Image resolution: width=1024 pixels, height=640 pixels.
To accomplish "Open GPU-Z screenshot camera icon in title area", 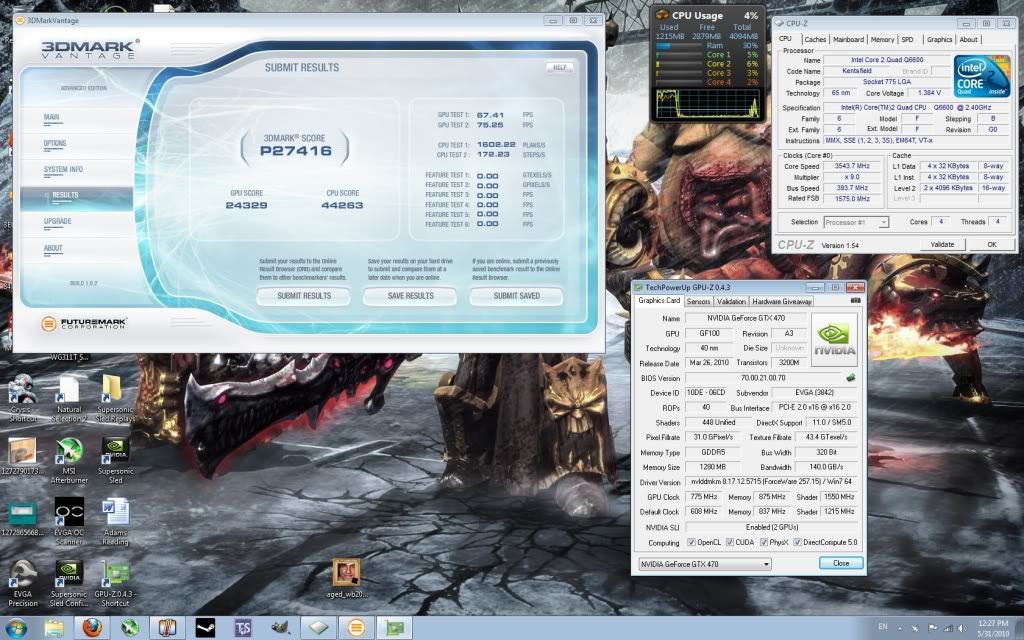I will coord(855,301).
